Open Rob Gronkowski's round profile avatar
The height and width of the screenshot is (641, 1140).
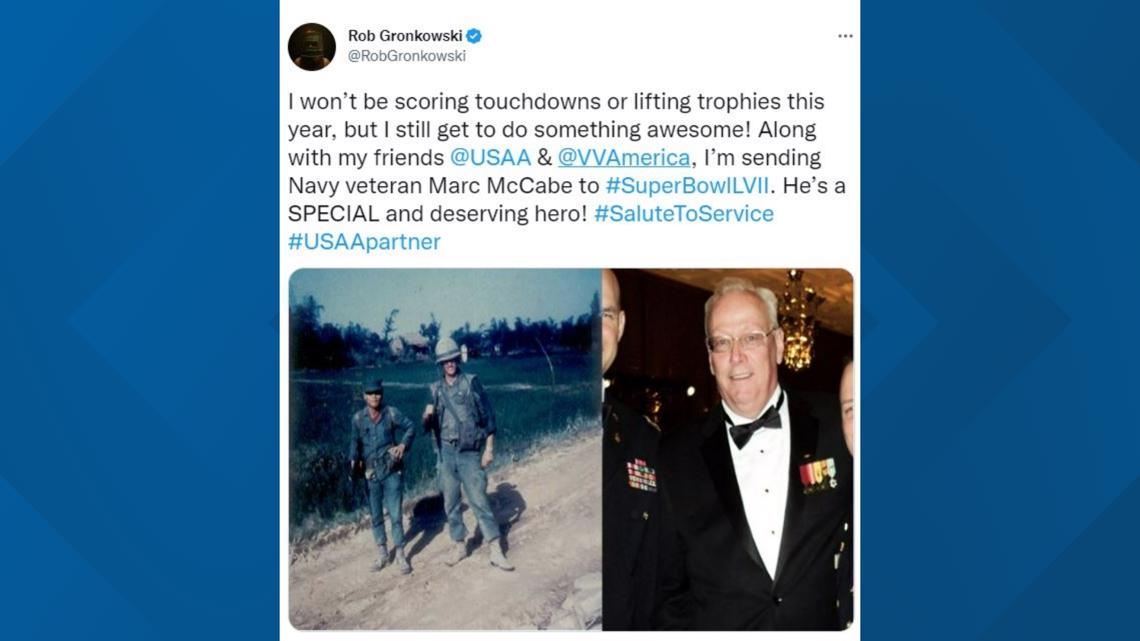(x=312, y=47)
